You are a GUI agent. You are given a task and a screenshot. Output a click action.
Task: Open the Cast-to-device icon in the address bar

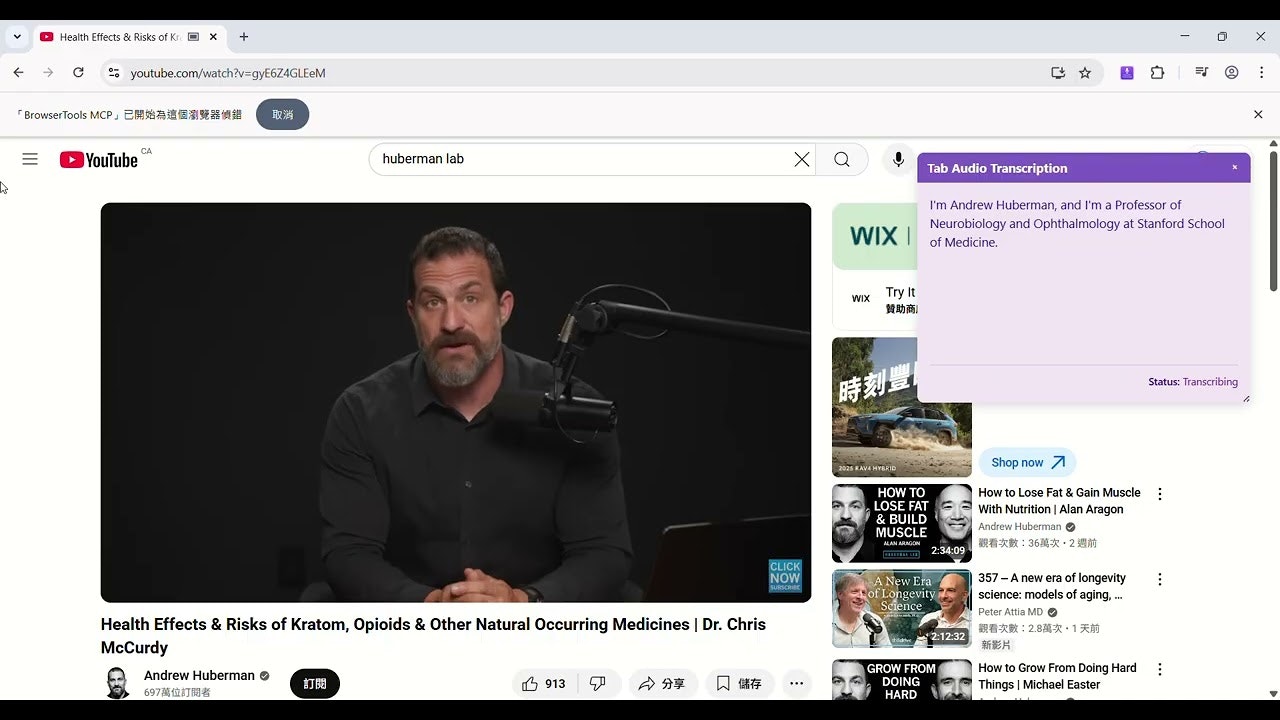pos(1057,72)
